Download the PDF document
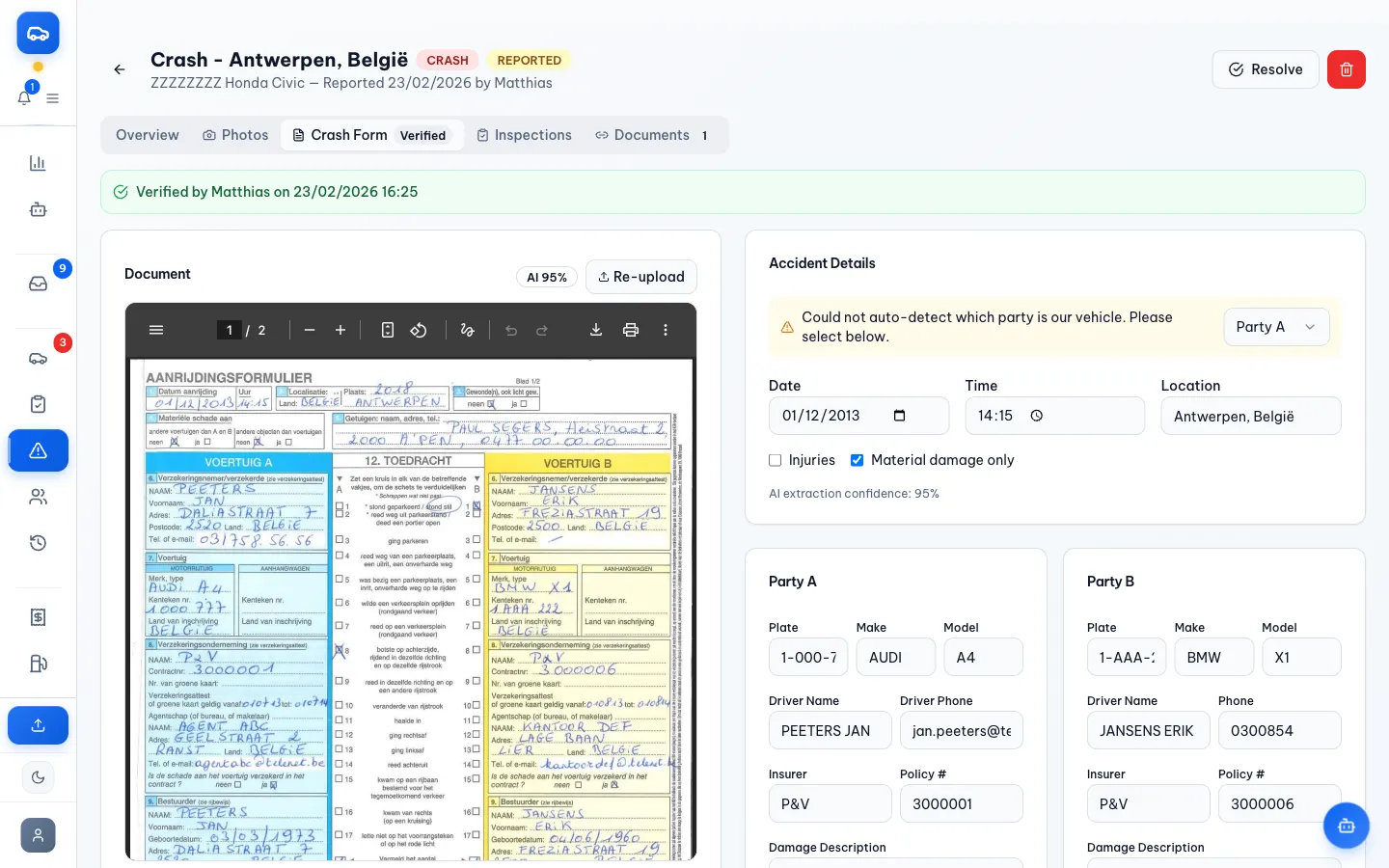The width and height of the screenshot is (1389, 868). [x=596, y=330]
